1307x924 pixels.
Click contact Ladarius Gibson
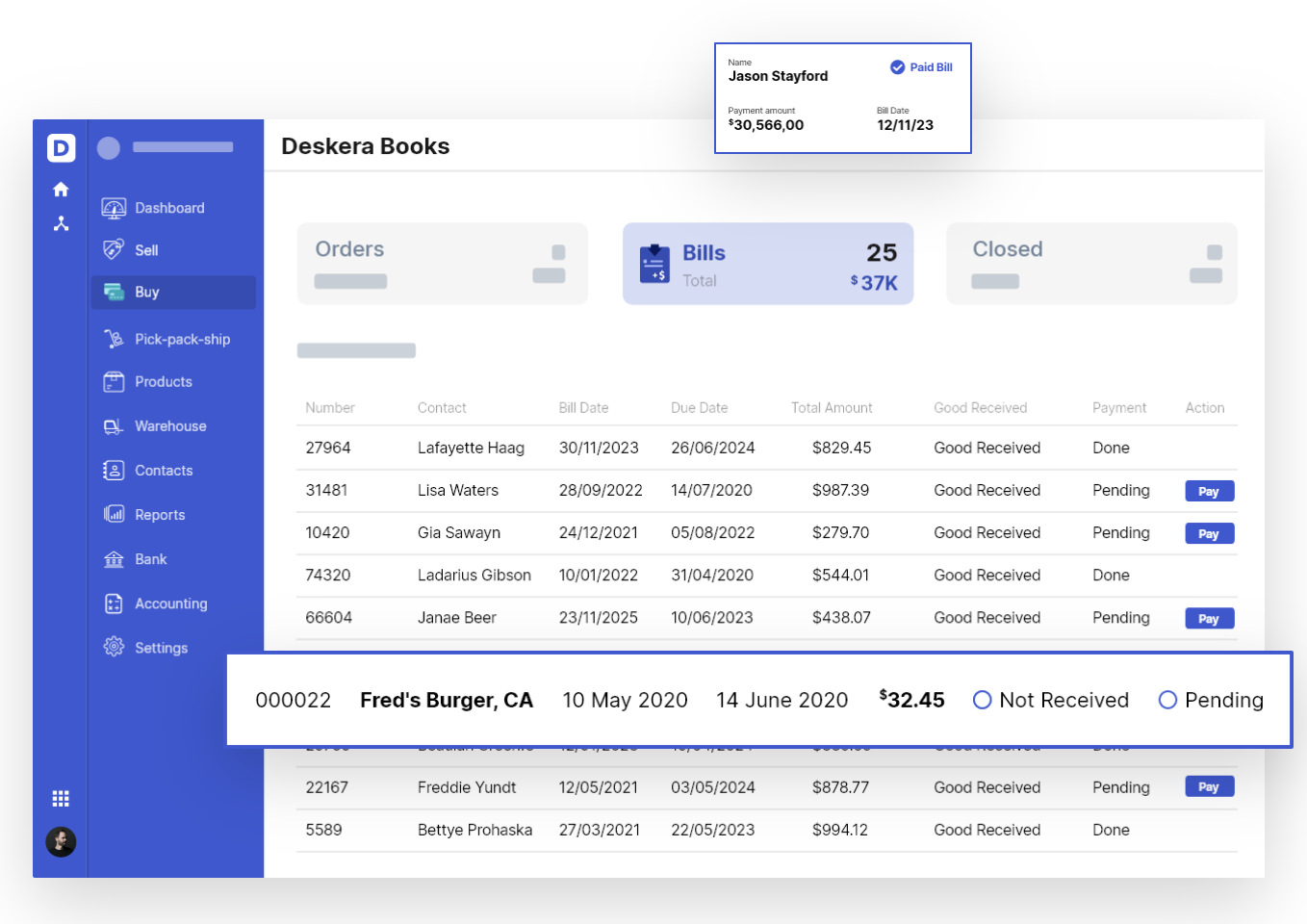[x=474, y=575]
